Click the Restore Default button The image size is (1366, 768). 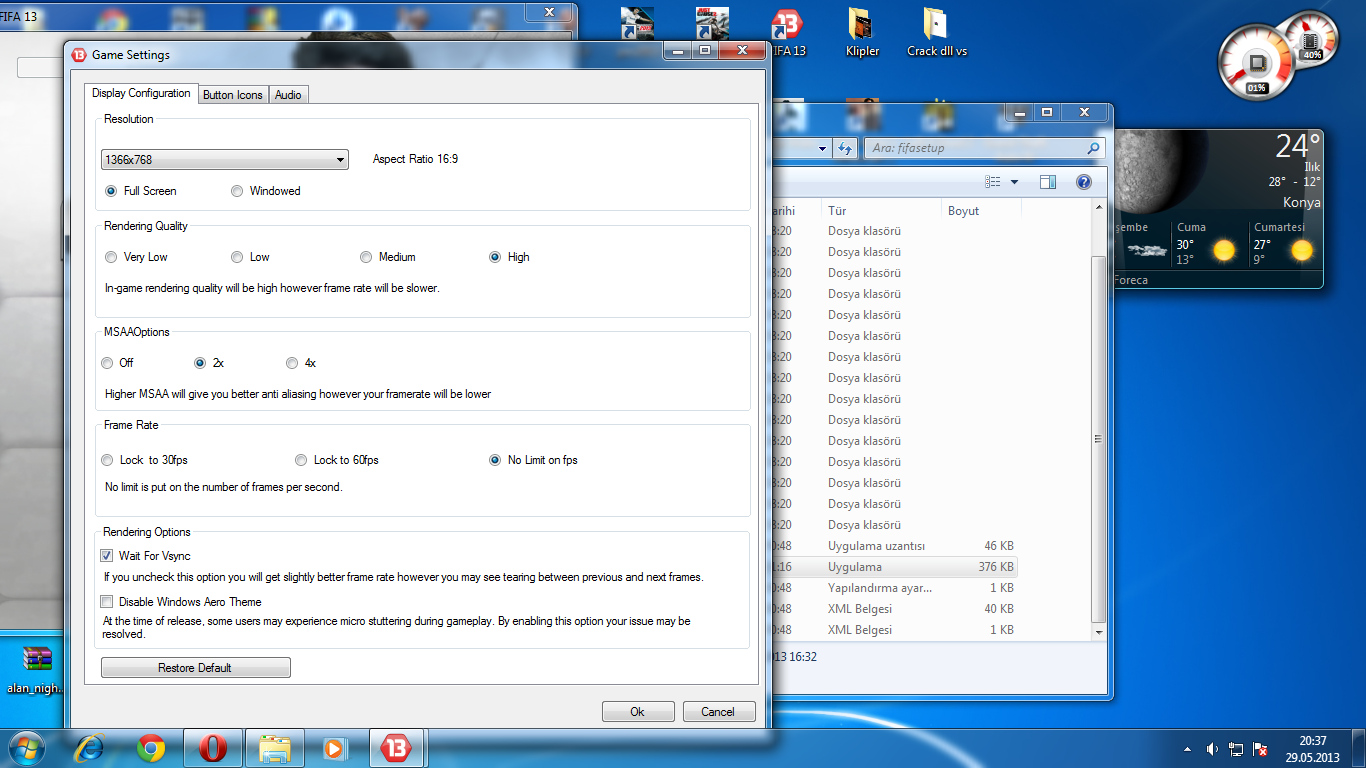[195, 668]
